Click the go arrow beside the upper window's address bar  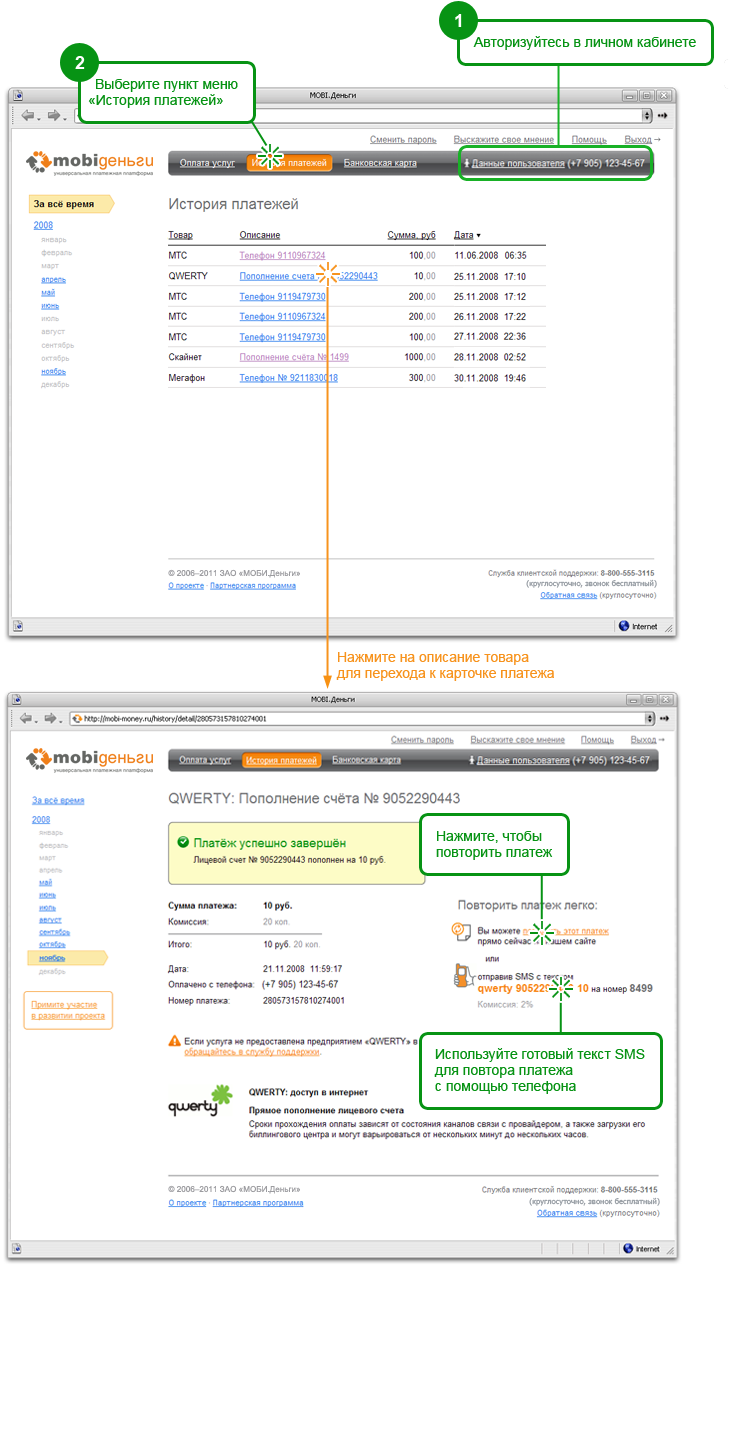pyautogui.click(x=661, y=115)
